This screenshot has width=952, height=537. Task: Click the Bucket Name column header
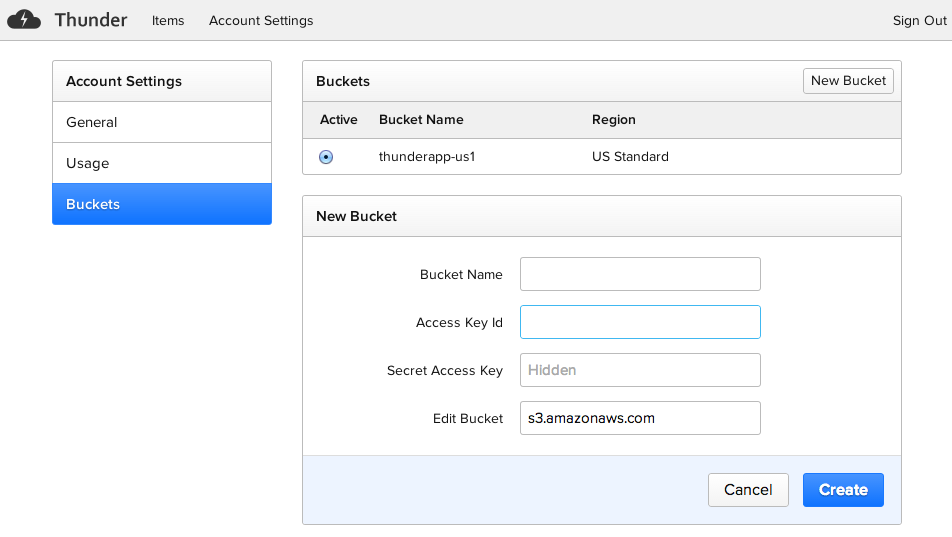[421, 120]
